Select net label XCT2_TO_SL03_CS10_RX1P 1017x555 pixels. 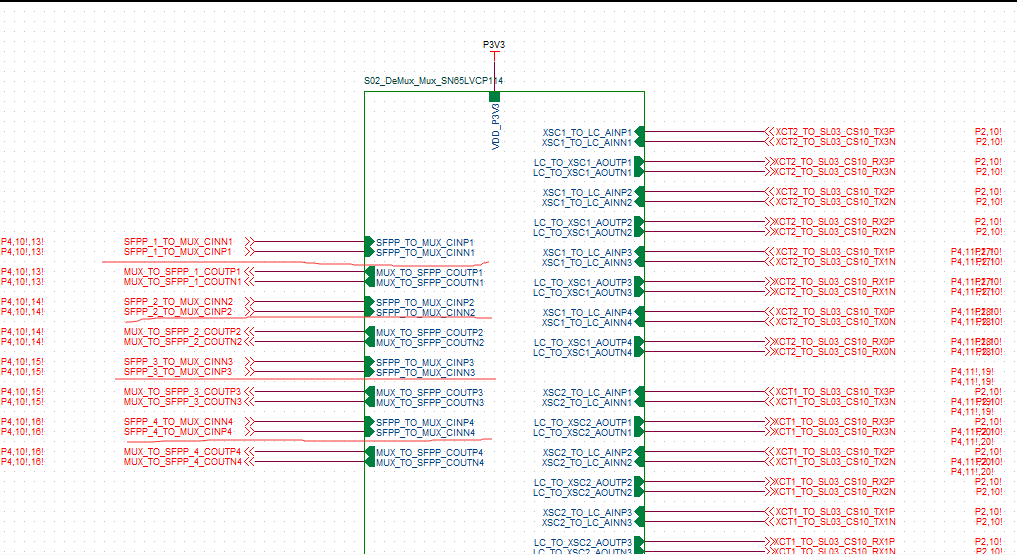tap(835, 281)
